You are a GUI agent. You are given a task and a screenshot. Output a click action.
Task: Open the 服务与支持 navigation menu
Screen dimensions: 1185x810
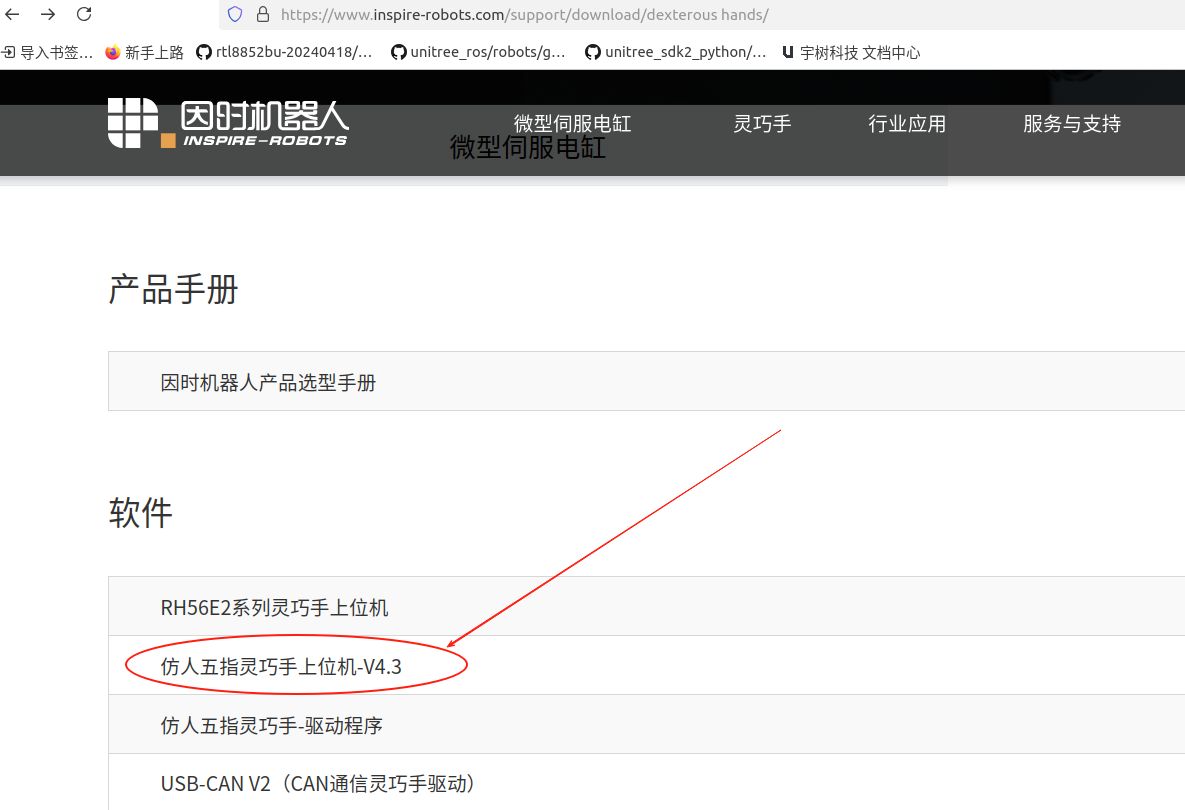[1072, 123]
